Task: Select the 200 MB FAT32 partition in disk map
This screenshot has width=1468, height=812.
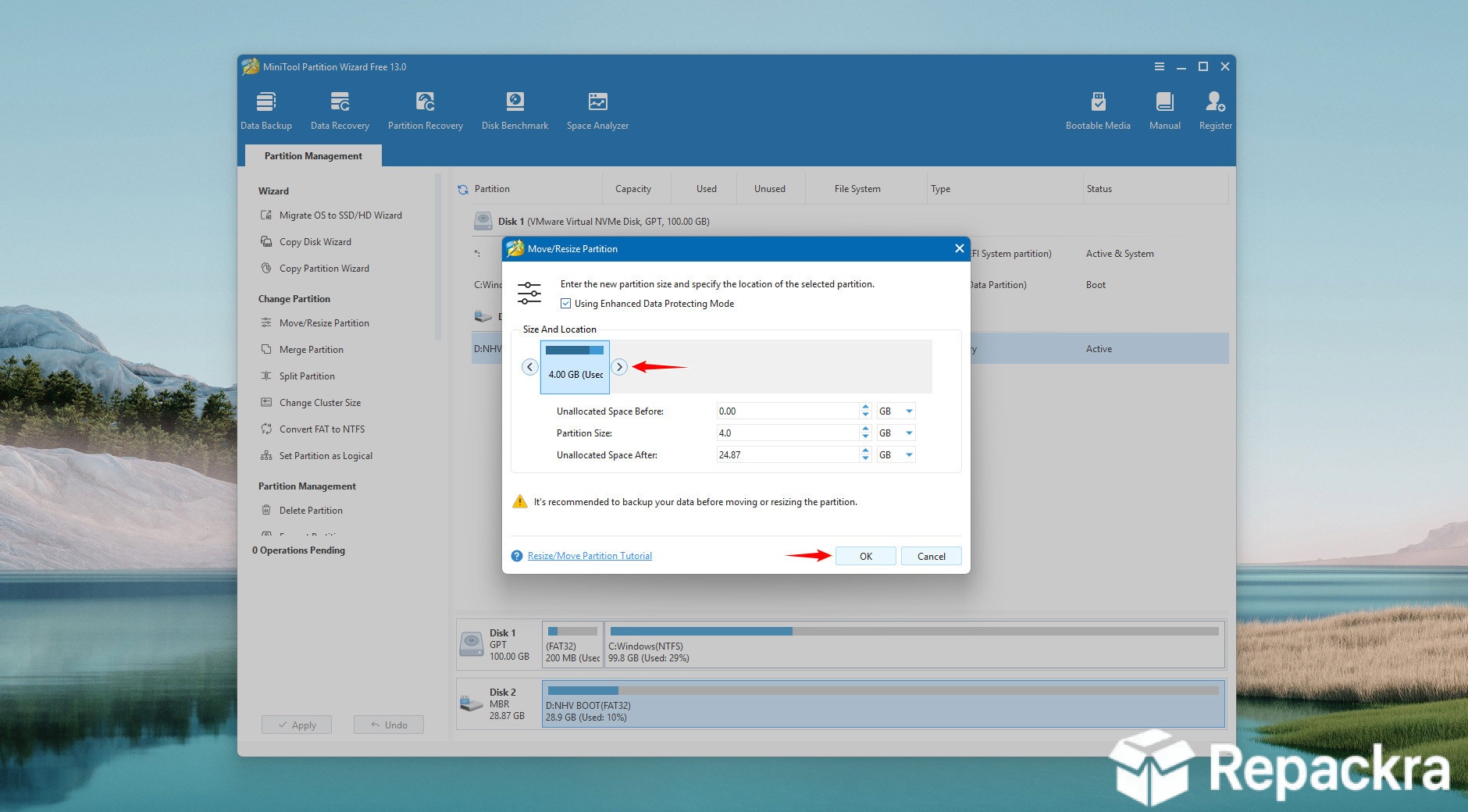Action: pos(572,644)
